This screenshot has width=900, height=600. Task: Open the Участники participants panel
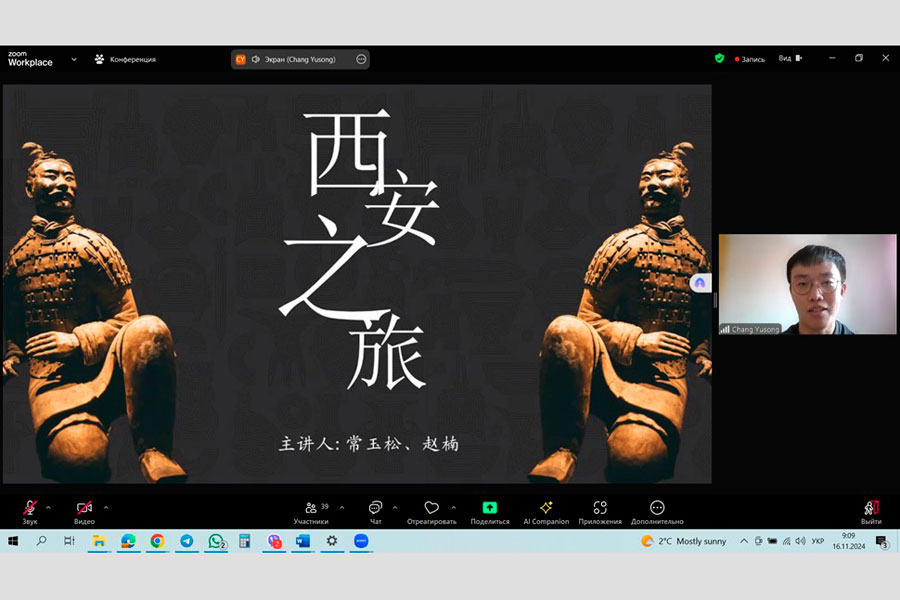pyautogui.click(x=311, y=512)
